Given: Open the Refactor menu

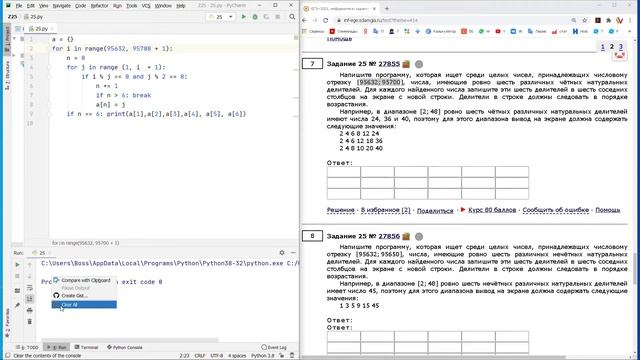Looking at the screenshot, I should click(100, 6).
